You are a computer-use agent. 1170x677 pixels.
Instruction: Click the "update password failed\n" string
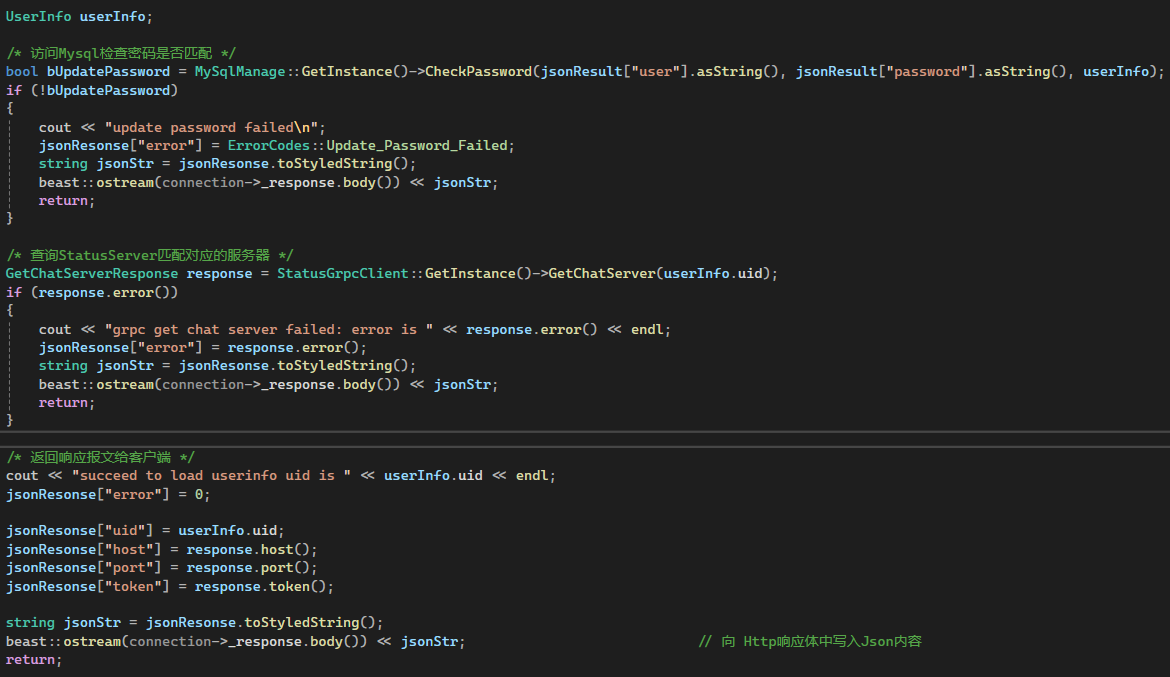[211, 128]
